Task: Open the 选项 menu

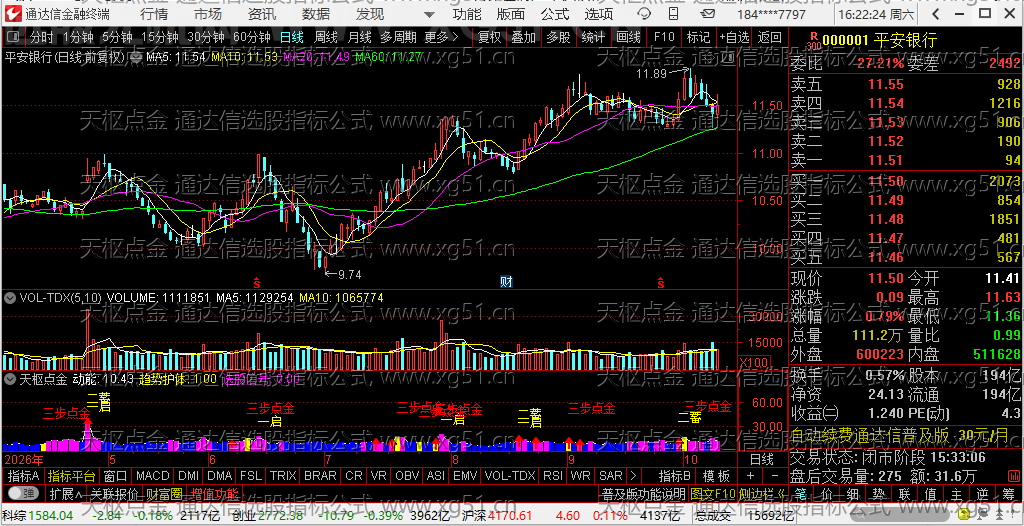Action: tap(599, 14)
